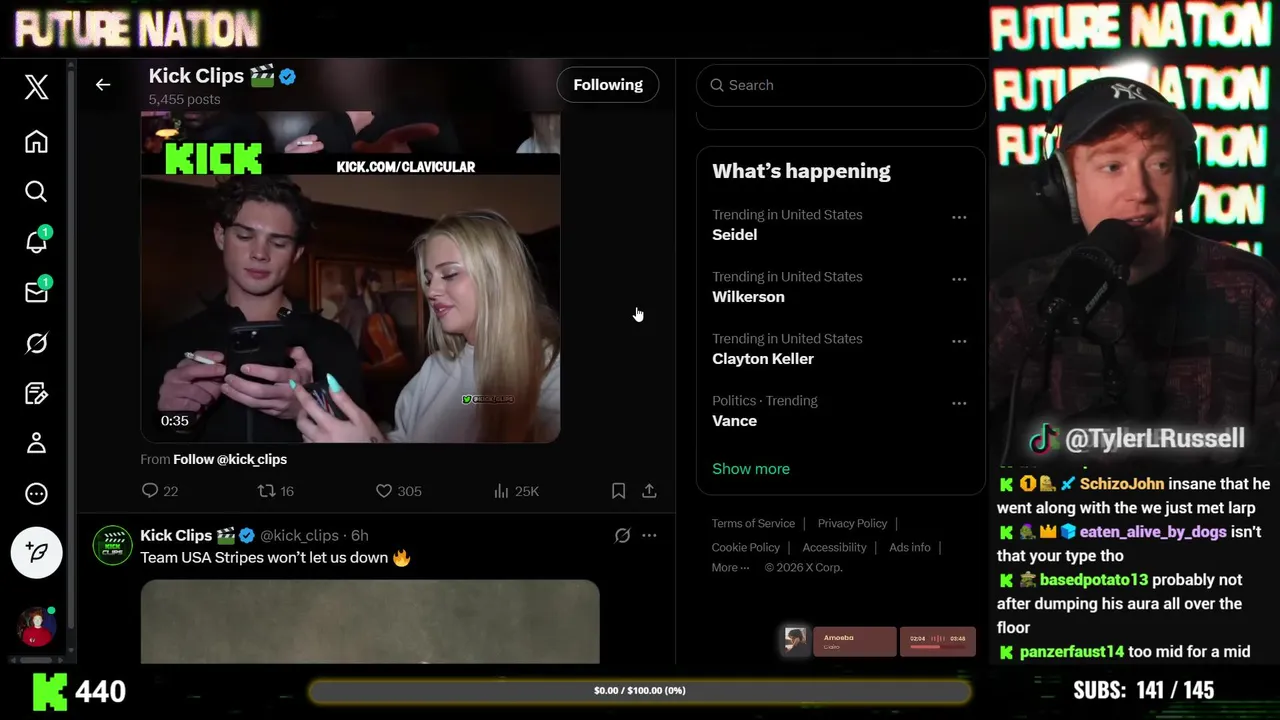Click SchizoJohn username in chat

coord(1122,484)
